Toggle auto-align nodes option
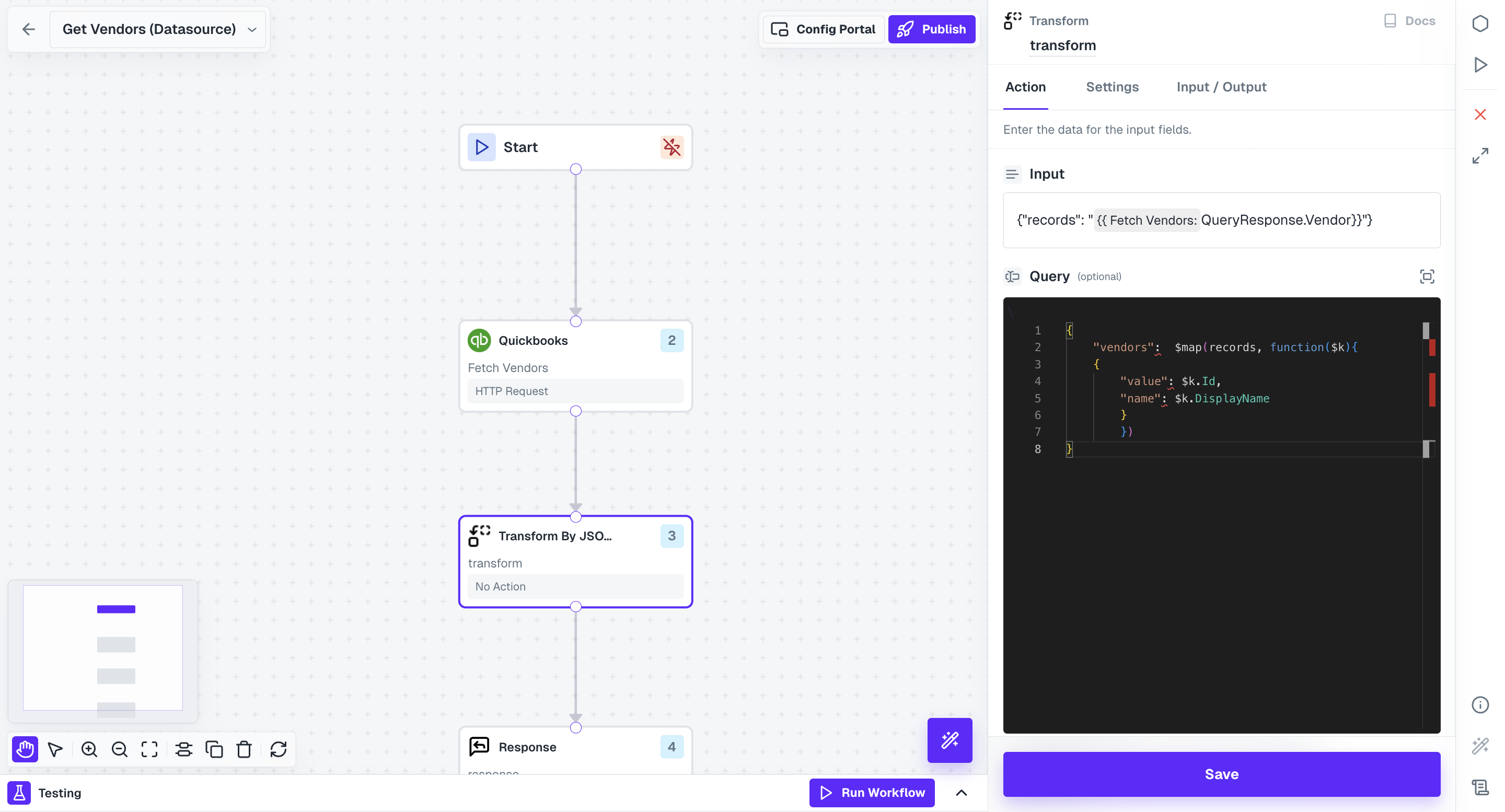The image size is (1505, 812). [x=184, y=749]
